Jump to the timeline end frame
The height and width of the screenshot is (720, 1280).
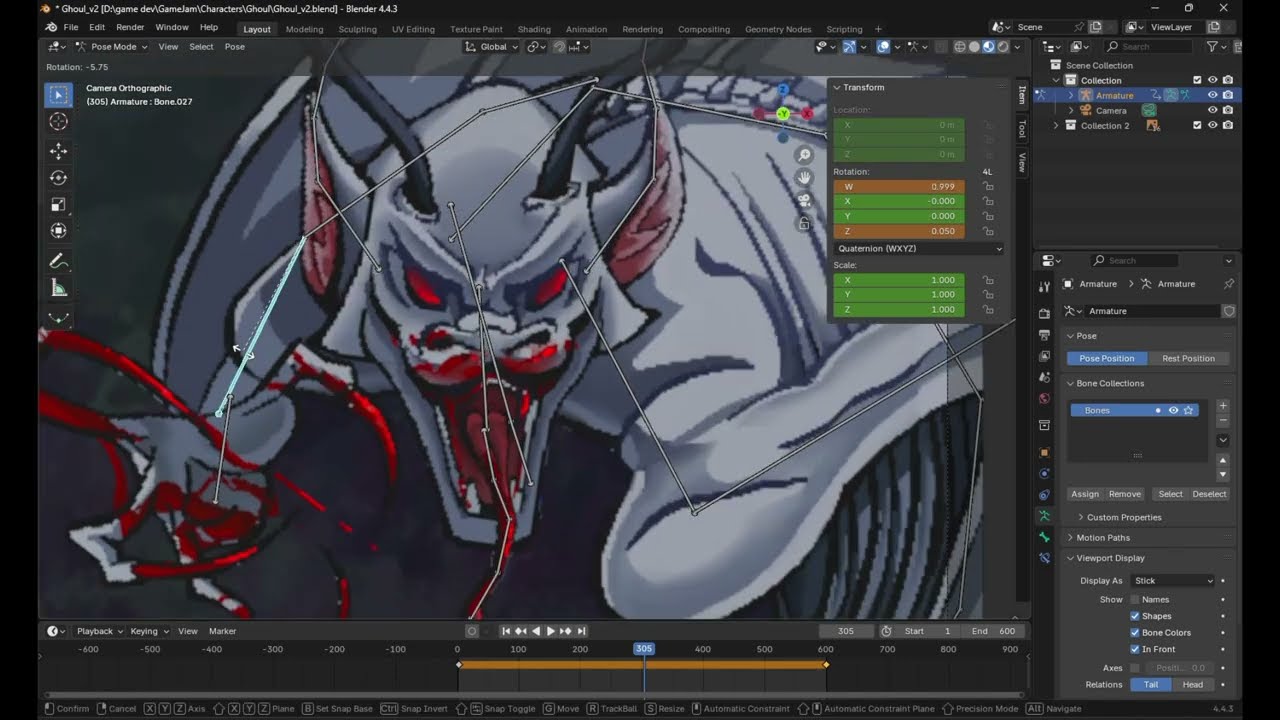click(x=581, y=631)
